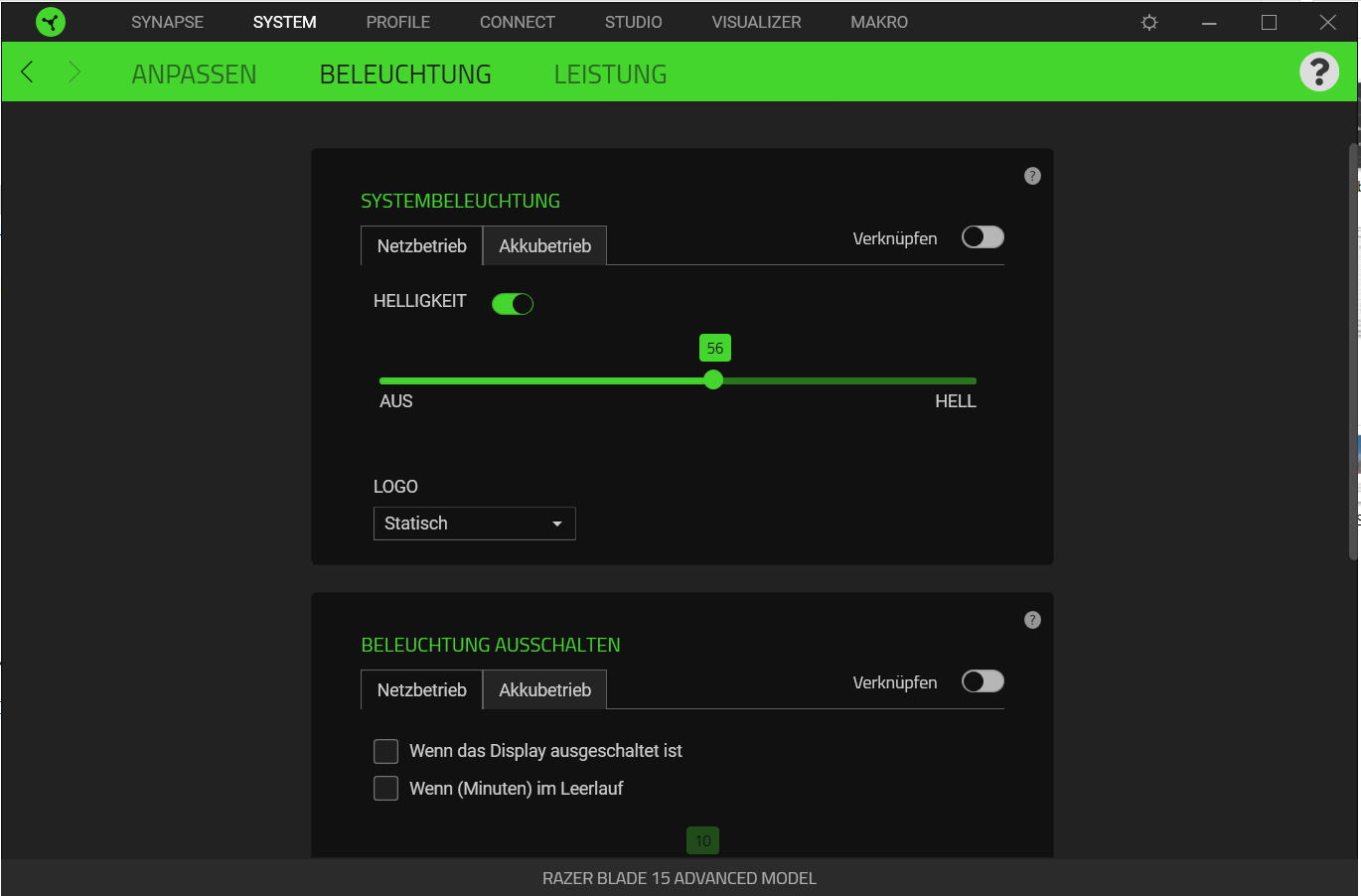Image resolution: width=1361 pixels, height=896 pixels.
Task: Click the BELEUCHTUNG AUSSCHALTEN heading
Action: (x=491, y=645)
